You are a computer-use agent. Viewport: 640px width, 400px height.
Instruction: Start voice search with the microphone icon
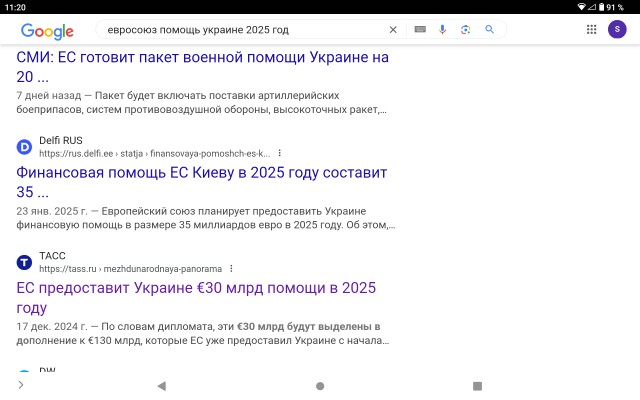click(442, 29)
